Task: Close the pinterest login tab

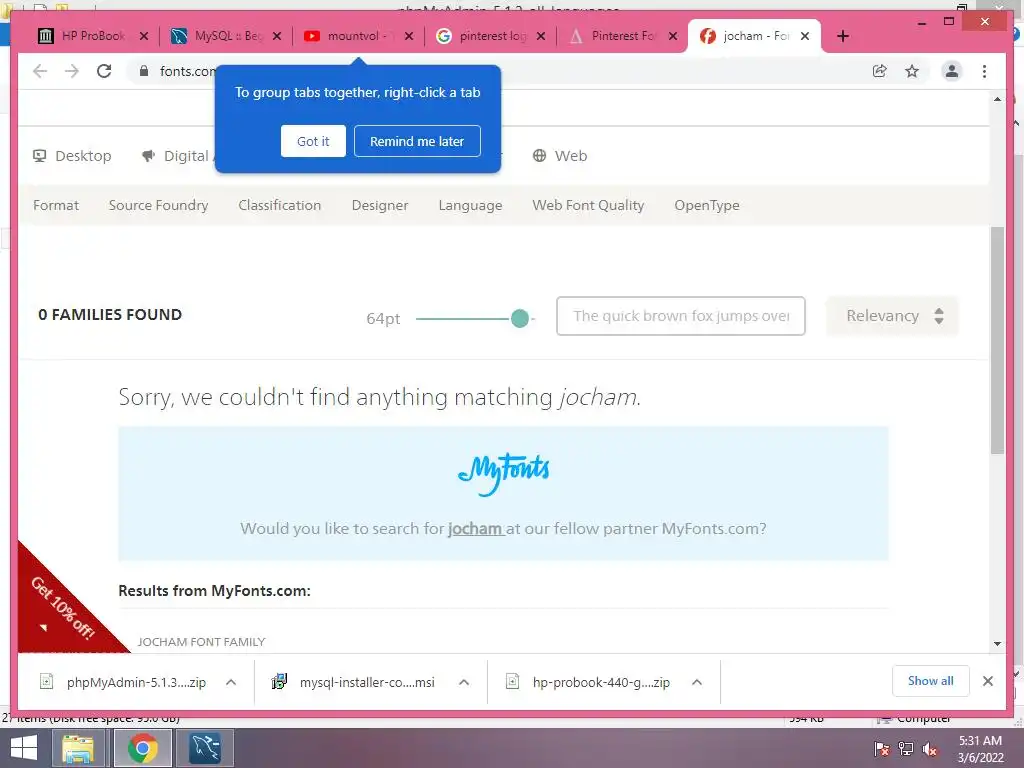Action: point(541,36)
